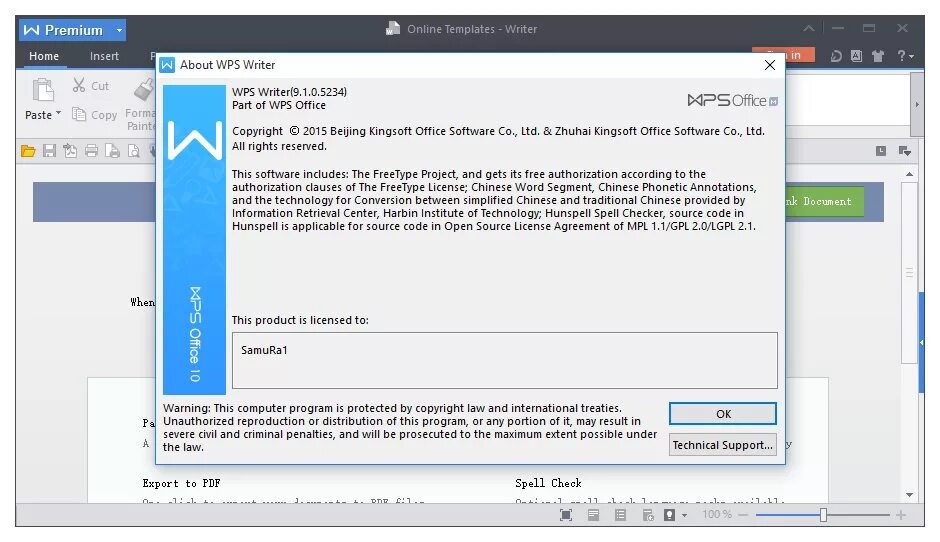Click the Export to PDF toolbar icon
The width and height of the screenshot is (940, 542).
(x=70, y=151)
